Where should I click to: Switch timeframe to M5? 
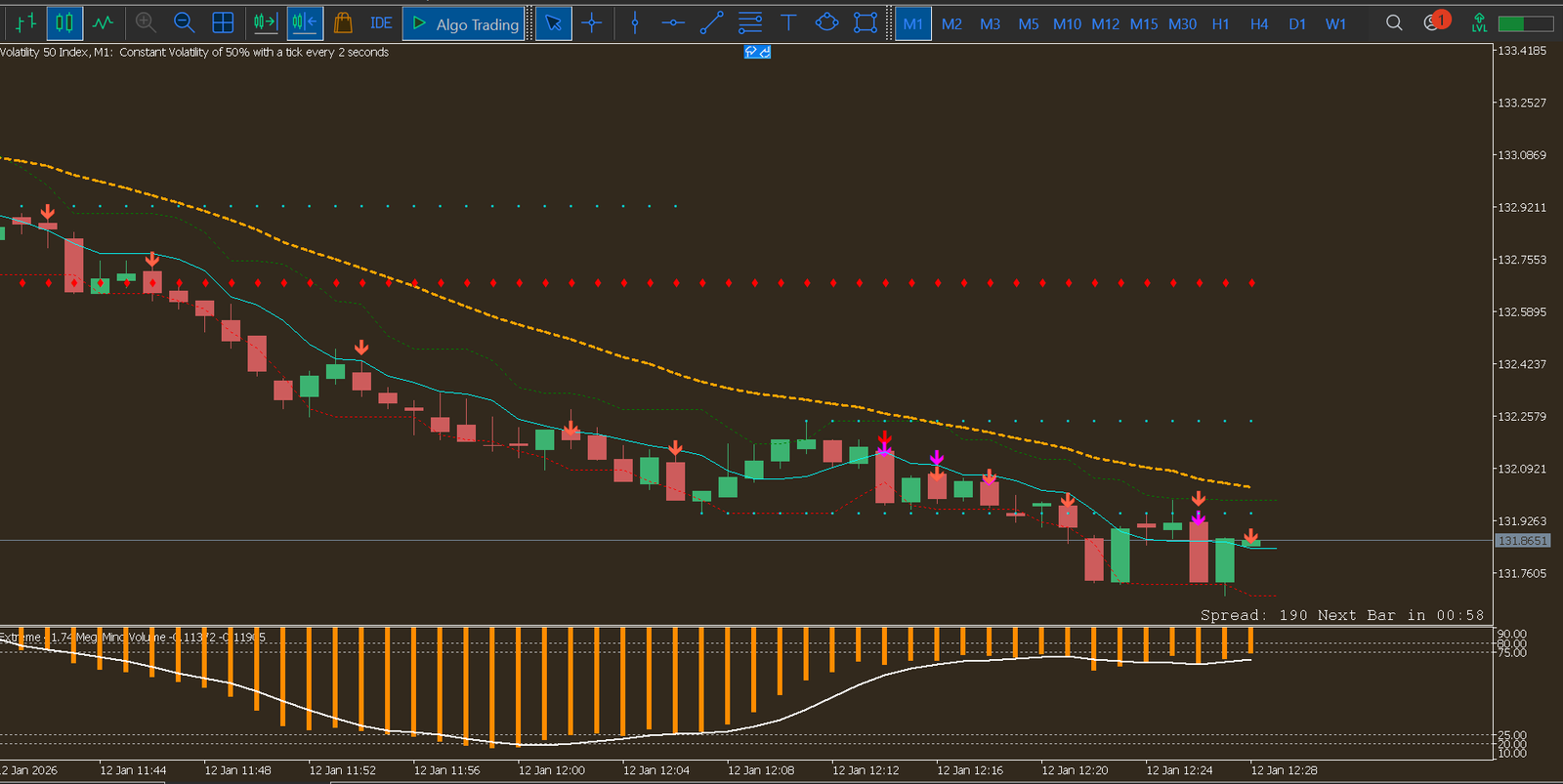[x=1029, y=23]
